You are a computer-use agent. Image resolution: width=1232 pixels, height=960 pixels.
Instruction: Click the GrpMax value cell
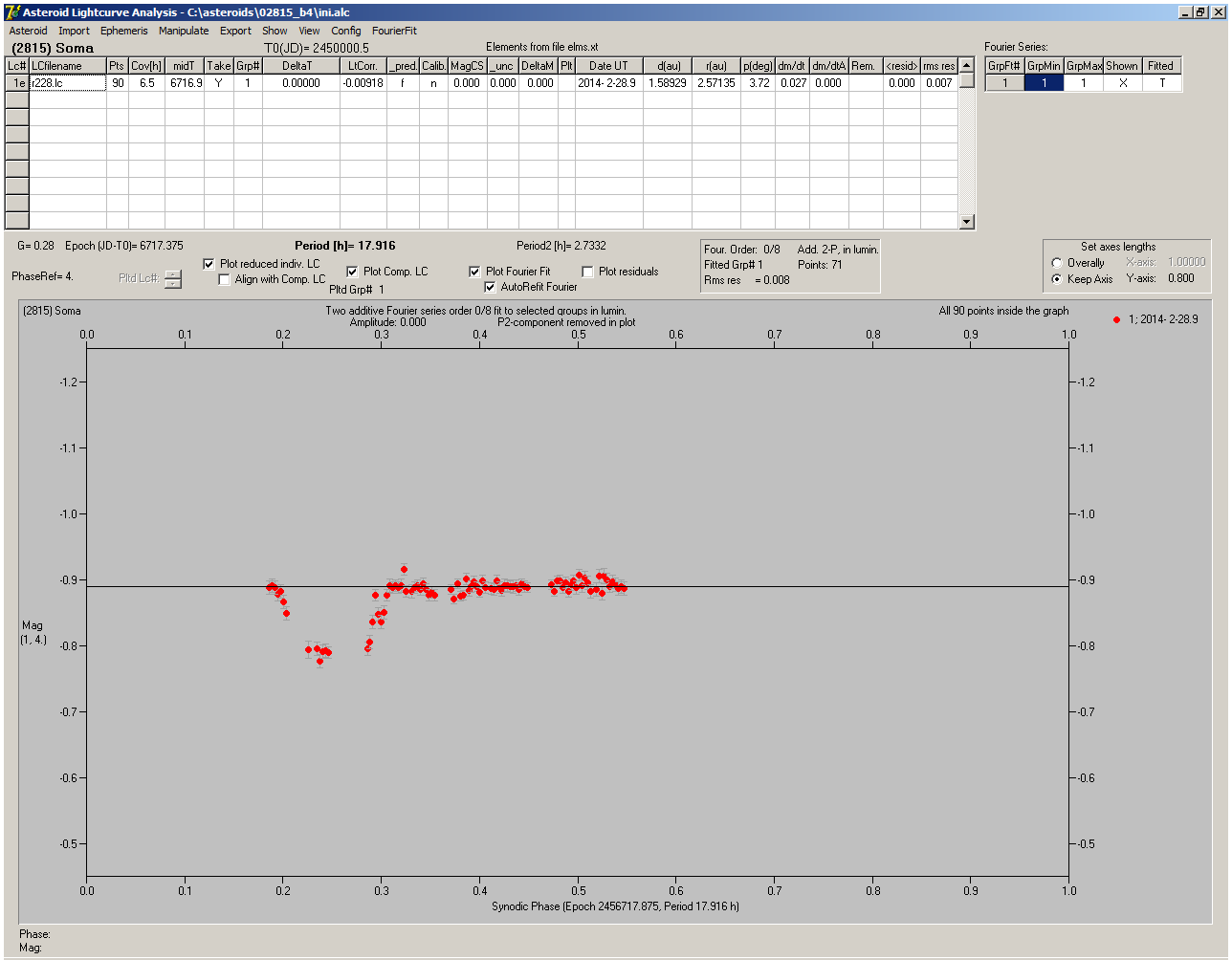[x=1084, y=83]
